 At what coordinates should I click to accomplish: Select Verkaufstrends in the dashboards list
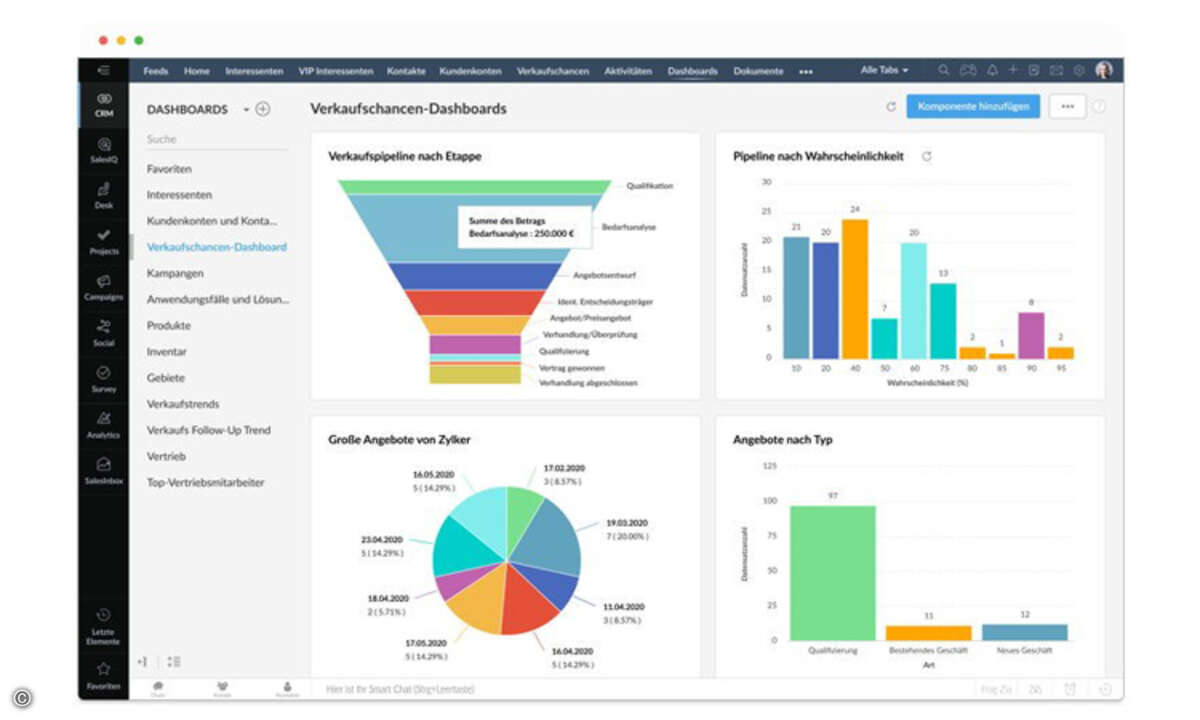click(183, 404)
